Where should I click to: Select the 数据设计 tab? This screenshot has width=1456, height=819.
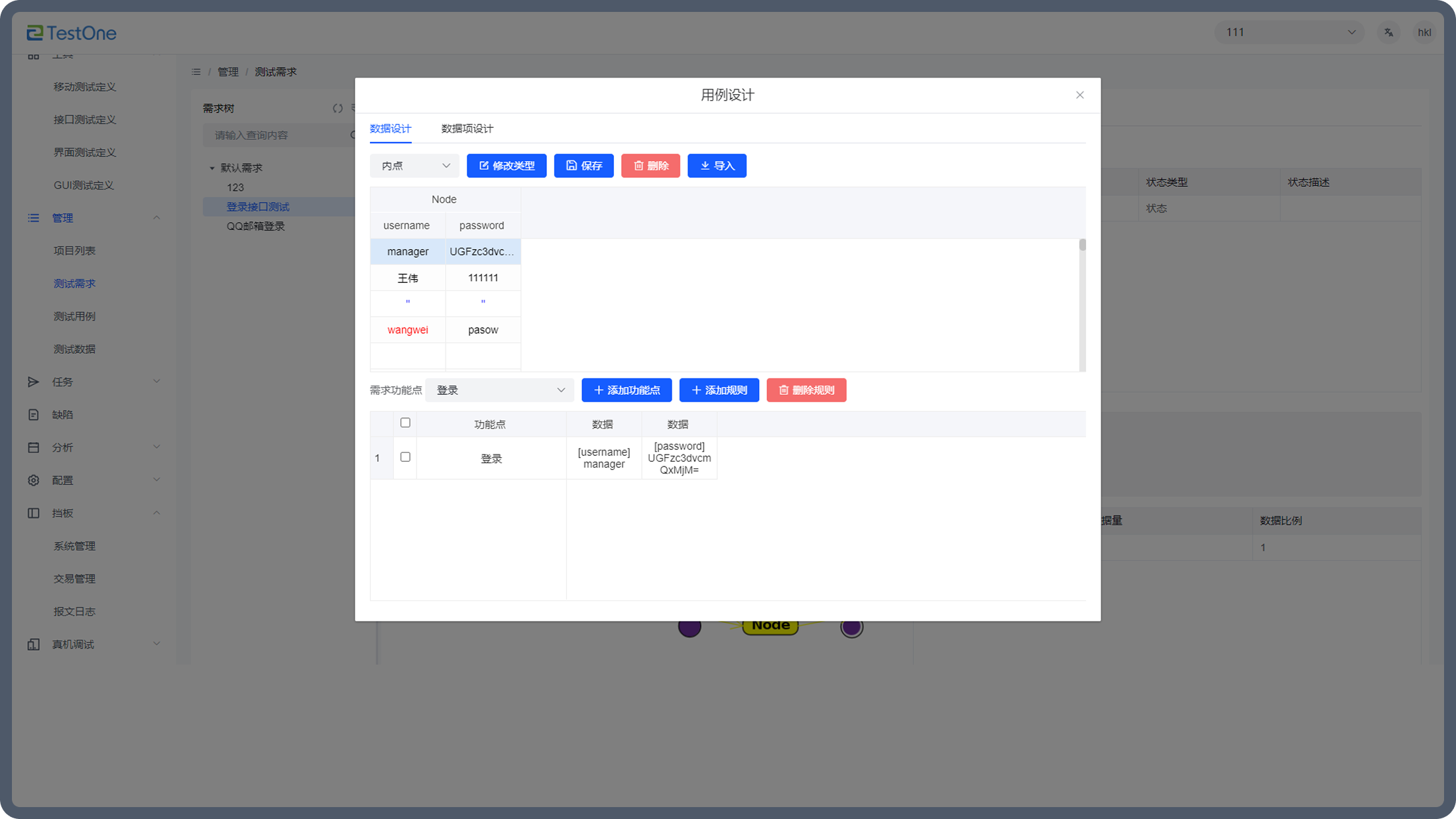[391, 129]
